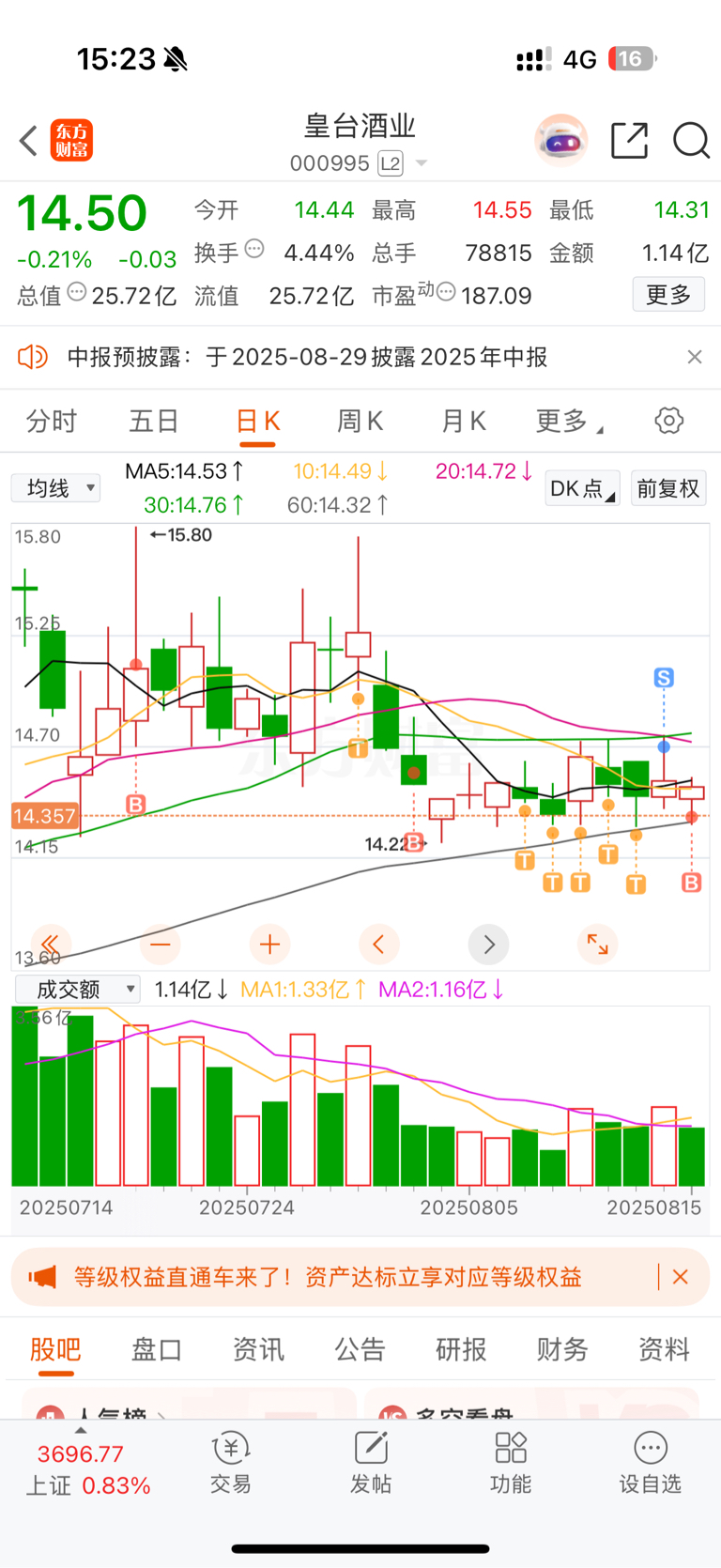
Task: Open the 资讯 tab
Action: (258, 1349)
